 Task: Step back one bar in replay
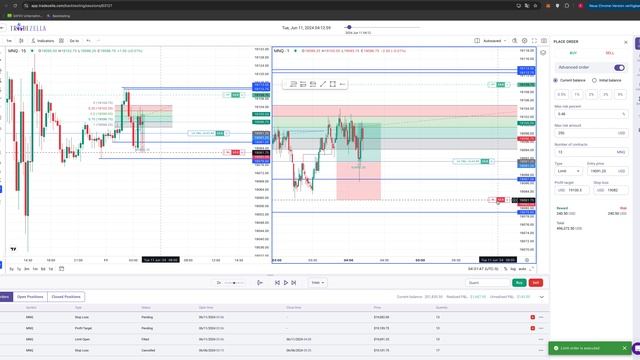277,282
